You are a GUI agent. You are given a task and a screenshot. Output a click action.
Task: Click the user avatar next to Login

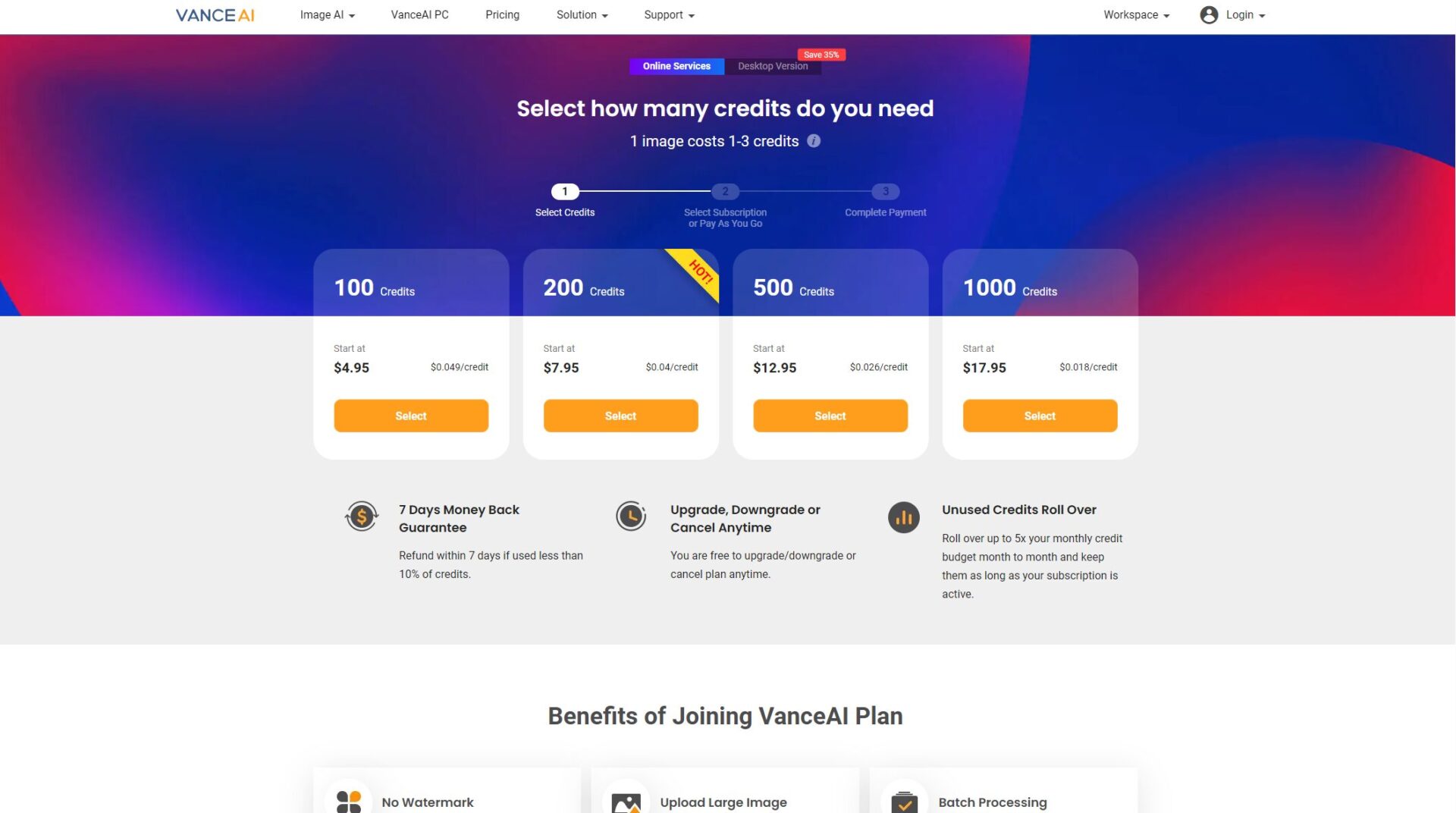(x=1209, y=14)
